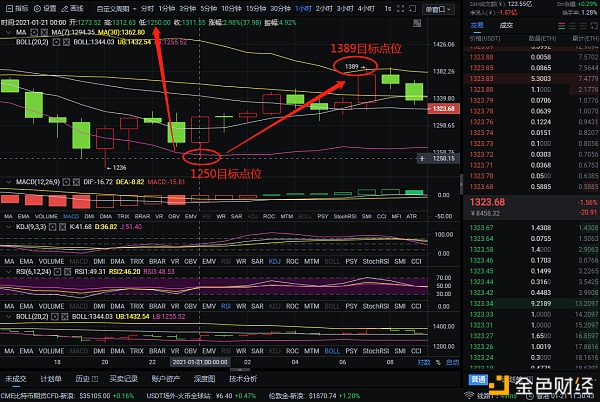This screenshot has height=402, width=600.
Task: Select StochRSI in KDJ panel indicator bar
Action: tap(376, 262)
